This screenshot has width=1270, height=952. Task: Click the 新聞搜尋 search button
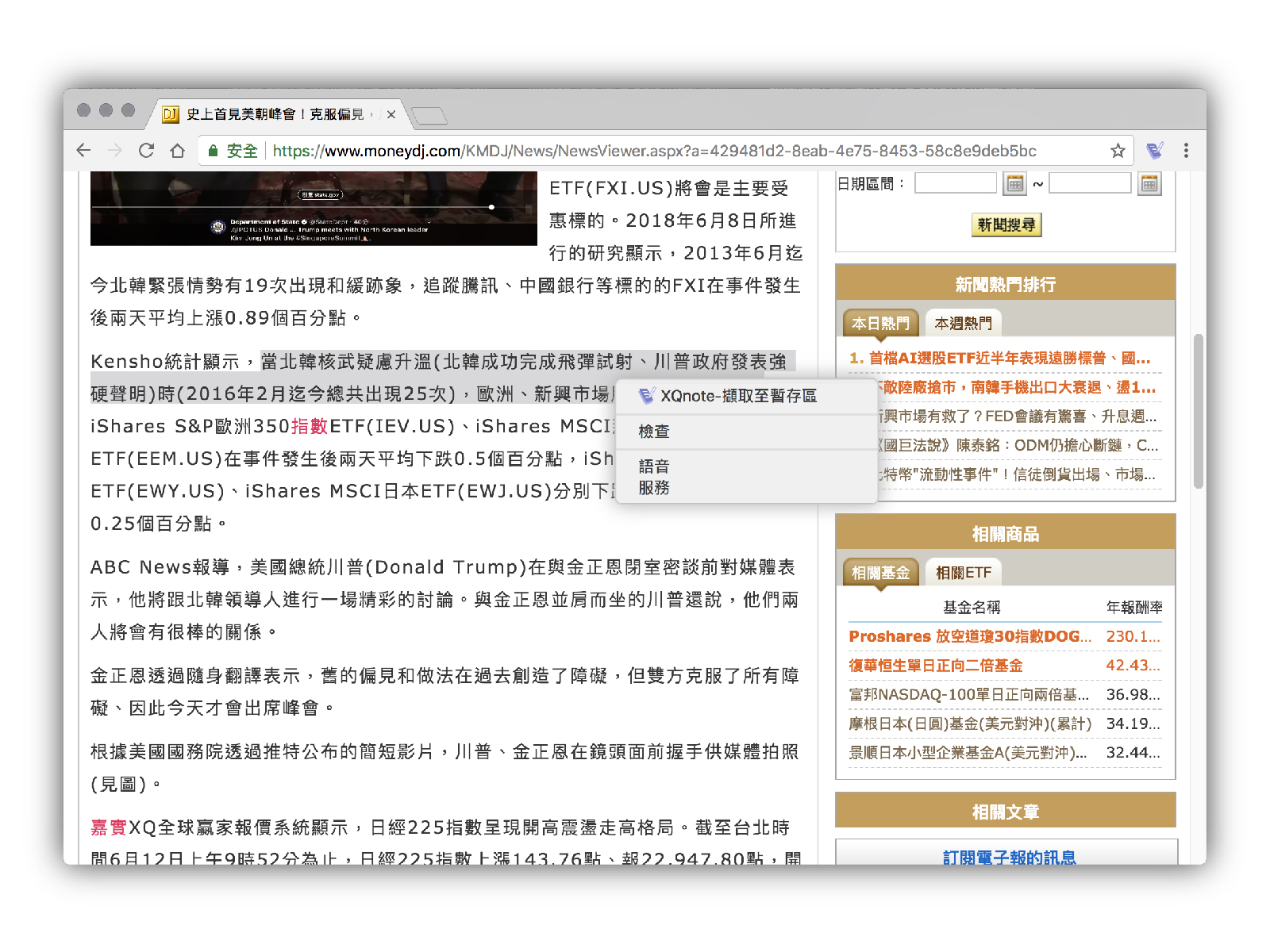(1006, 225)
